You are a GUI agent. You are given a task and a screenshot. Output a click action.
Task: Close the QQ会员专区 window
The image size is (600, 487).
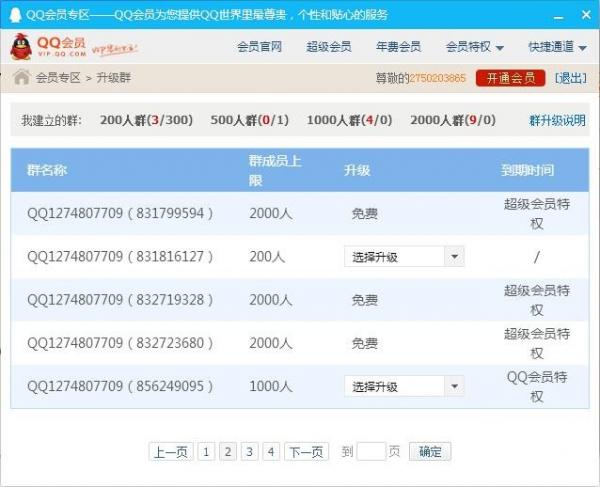point(586,15)
